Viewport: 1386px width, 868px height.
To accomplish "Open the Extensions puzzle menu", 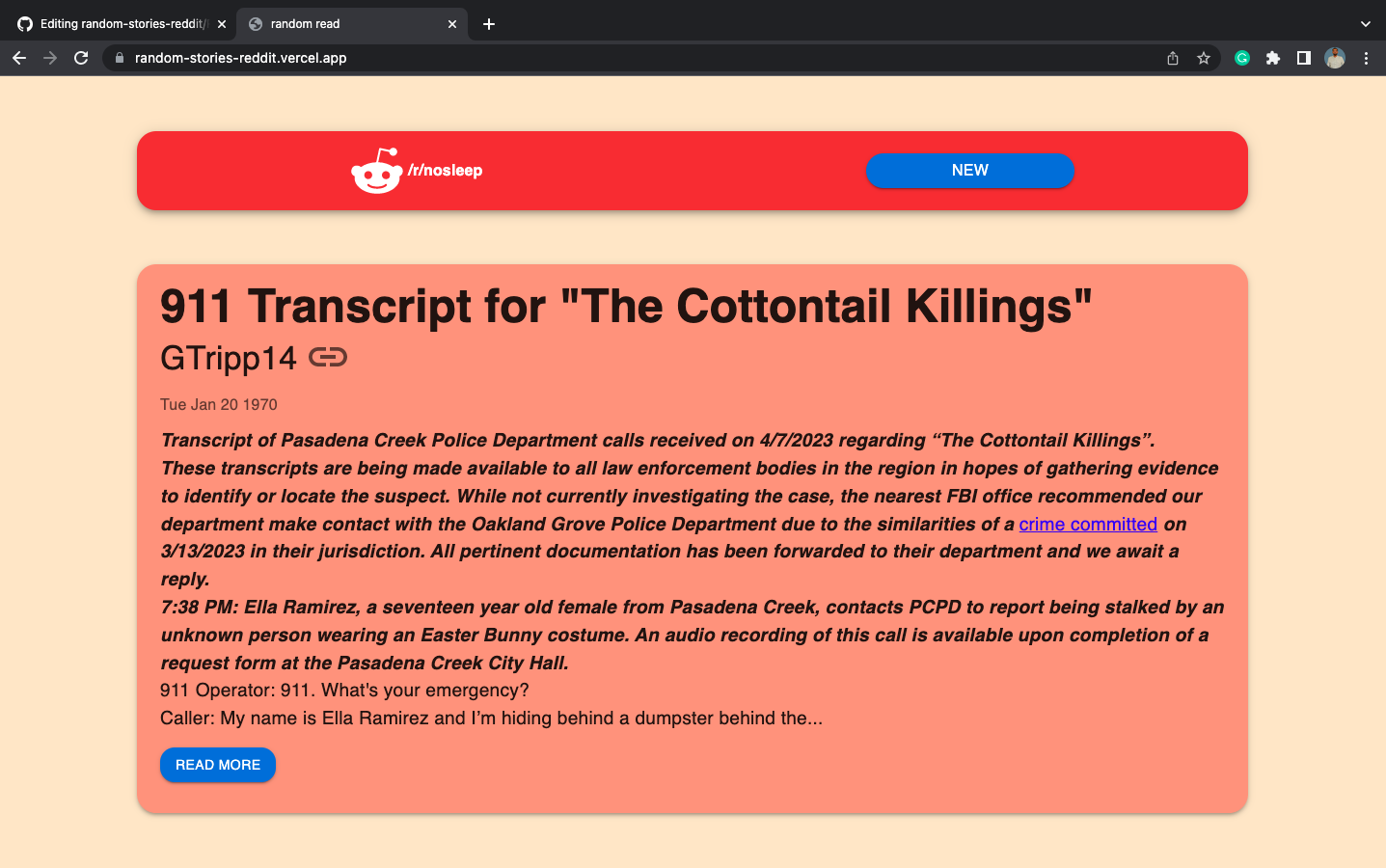I will [1273, 58].
